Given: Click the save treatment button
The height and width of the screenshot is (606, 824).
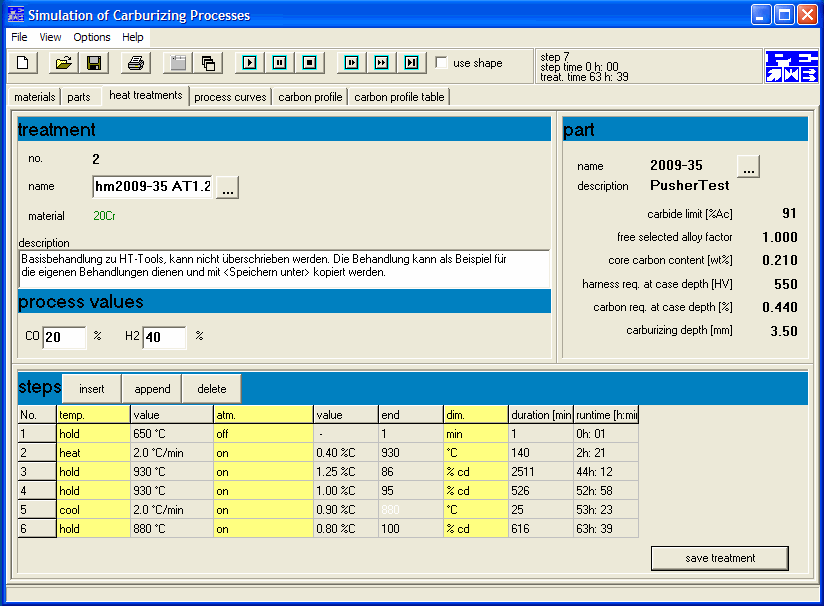Looking at the screenshot, I should click(x=720, y=558).
